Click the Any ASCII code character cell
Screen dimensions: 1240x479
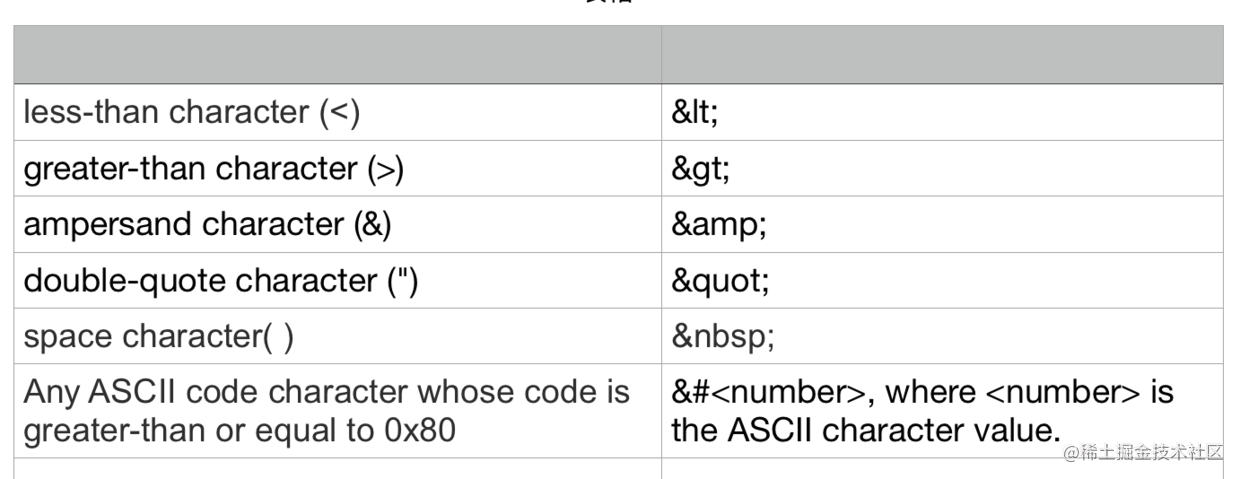[337, 411]
